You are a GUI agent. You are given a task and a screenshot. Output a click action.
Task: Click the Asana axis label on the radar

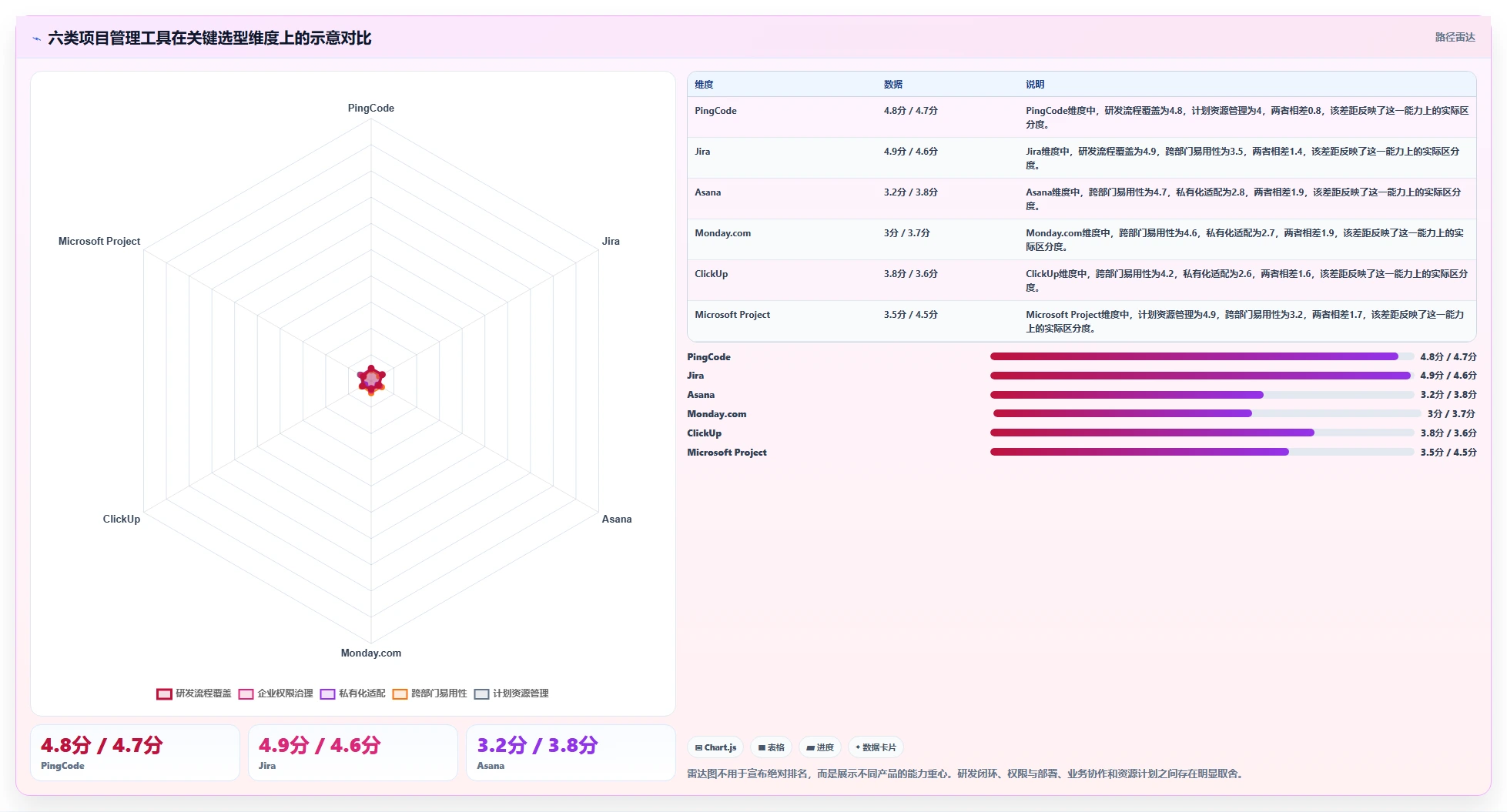(x=617, y=520)
